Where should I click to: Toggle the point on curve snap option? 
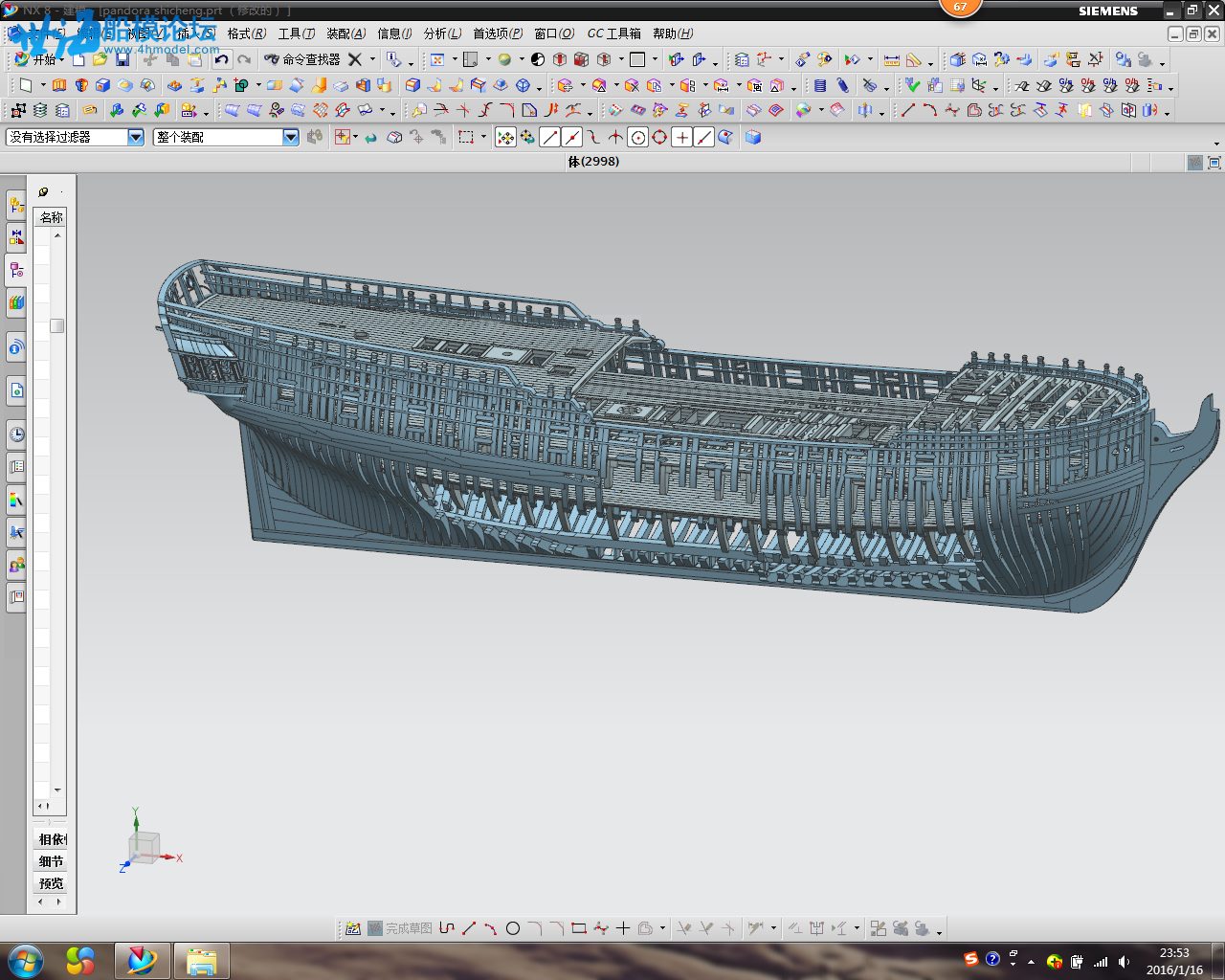coord(703,137)
